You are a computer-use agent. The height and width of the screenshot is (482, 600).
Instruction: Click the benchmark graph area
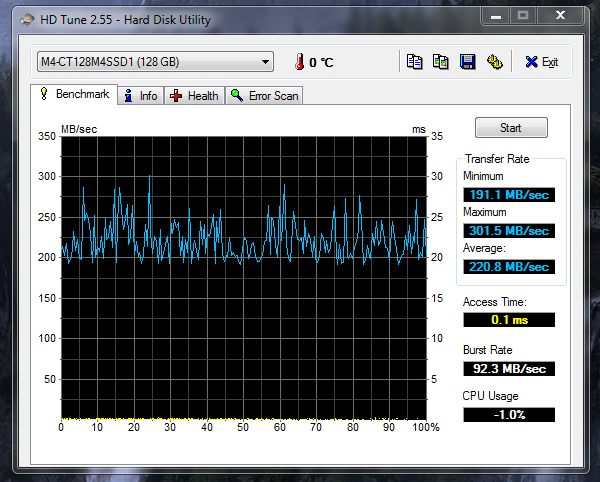pos(244,278)
